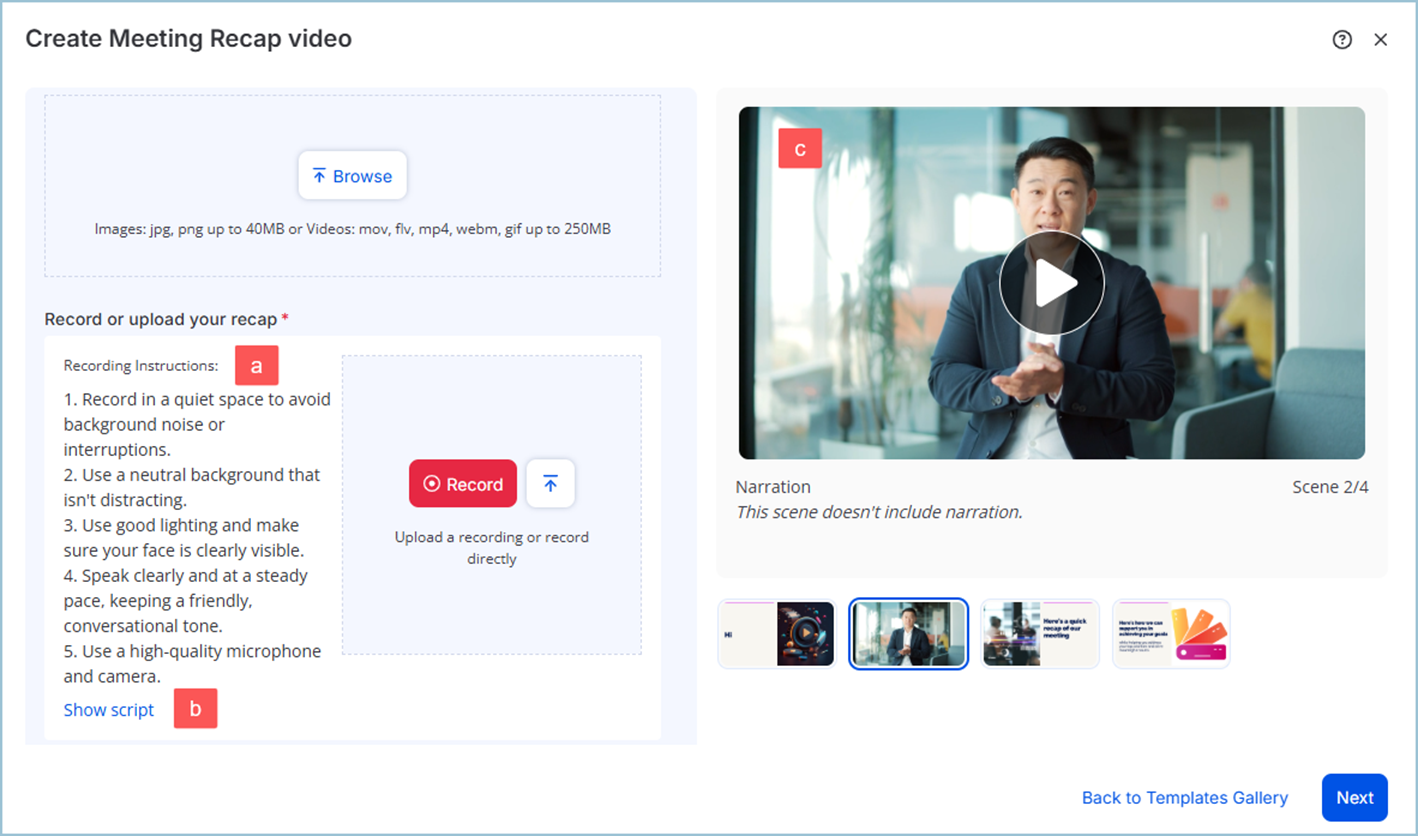This screenshot has height=836, width=1418.
Task: Go back to Templates Gallery
Action: [x=1184, y=798]
